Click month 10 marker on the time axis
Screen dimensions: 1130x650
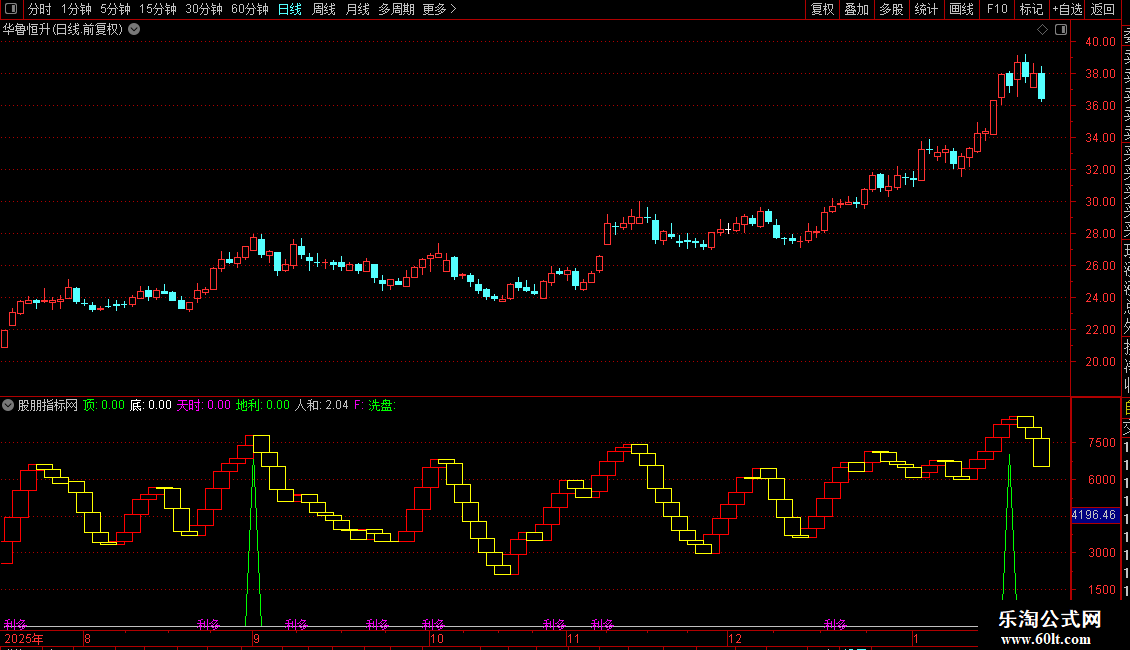pyautogui.click(x=437, y=638)
